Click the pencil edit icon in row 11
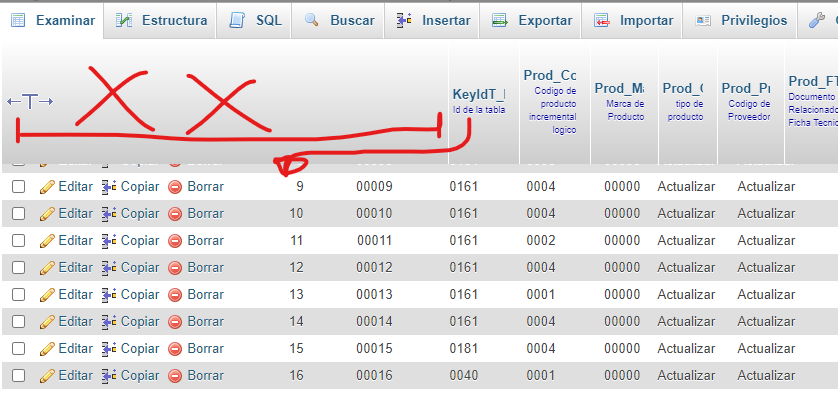Screen dimensions: 838x395 47,241
